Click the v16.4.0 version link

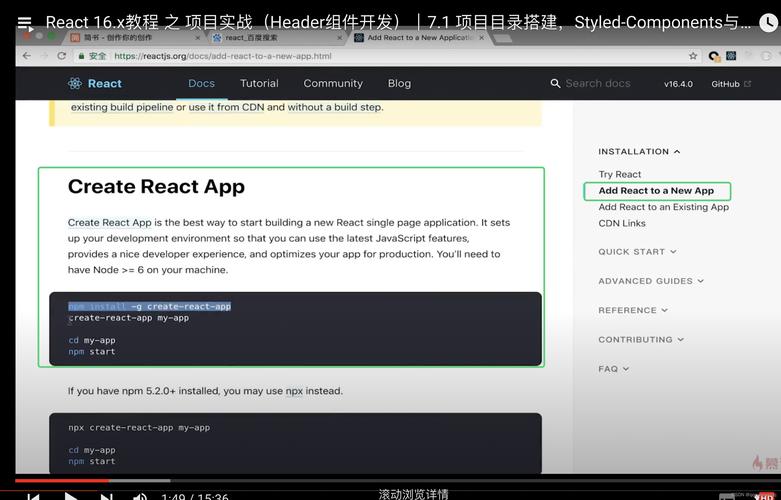click(x=678, y=84)
